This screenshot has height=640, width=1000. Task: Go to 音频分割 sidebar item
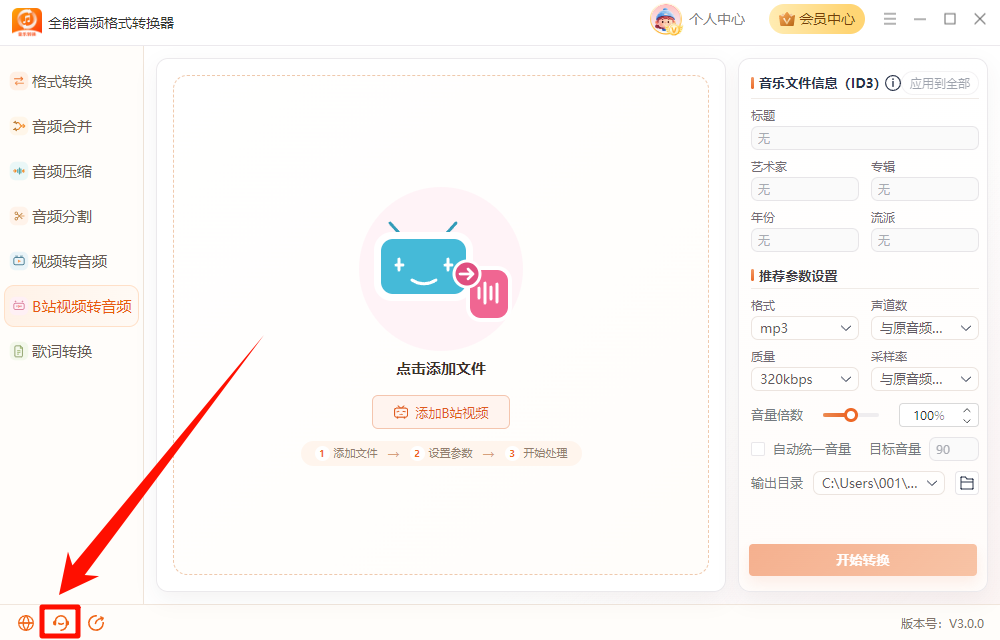71,217
